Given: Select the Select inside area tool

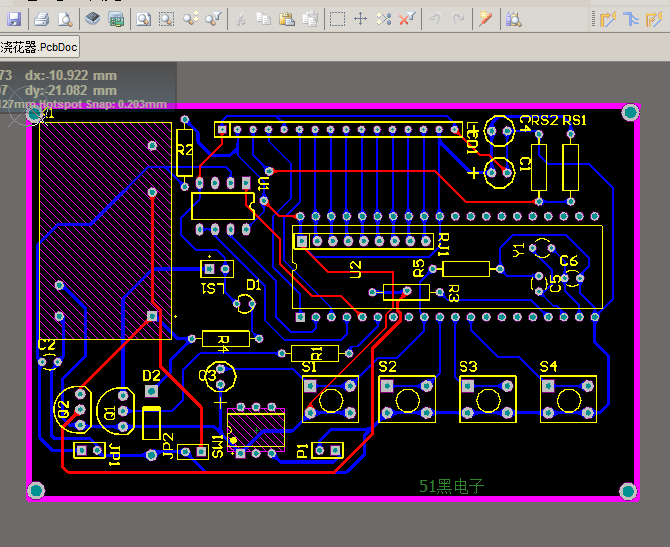Looking at the screenshot, I should (x=338, y=18).
